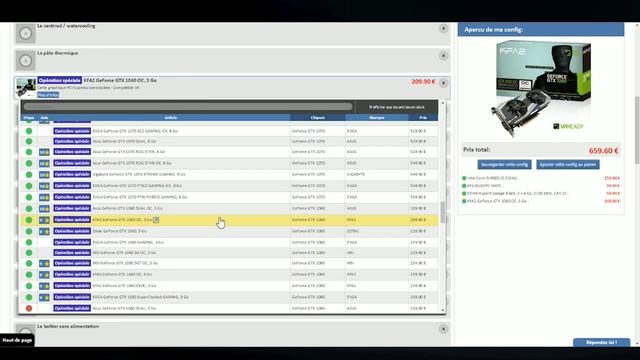Toggle the show only in-stock articles option
Image resolution: width=640 pixels, height=360 pixels.
point(396,107)
